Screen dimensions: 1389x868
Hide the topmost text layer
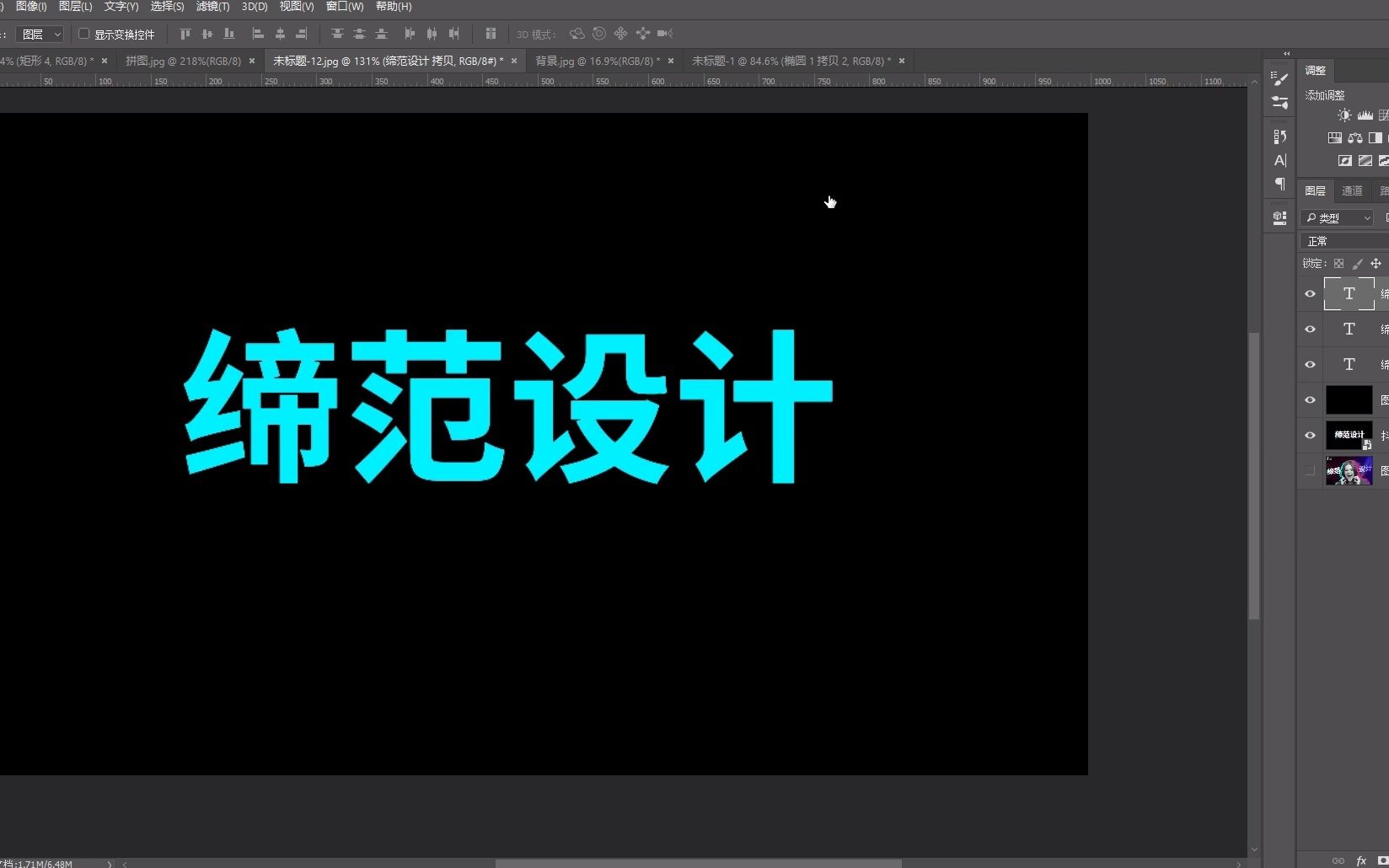[x=1309, y=294]
